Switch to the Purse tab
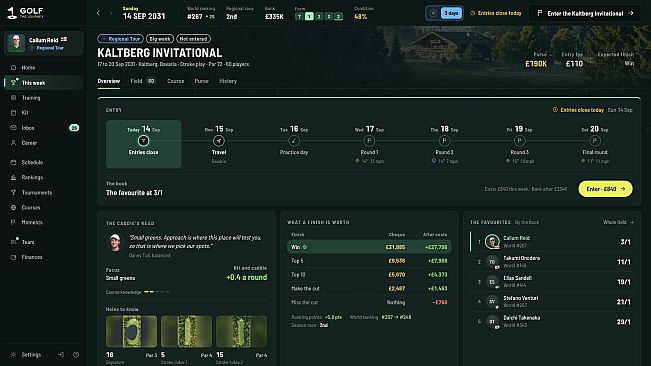 tap(201, 81)
